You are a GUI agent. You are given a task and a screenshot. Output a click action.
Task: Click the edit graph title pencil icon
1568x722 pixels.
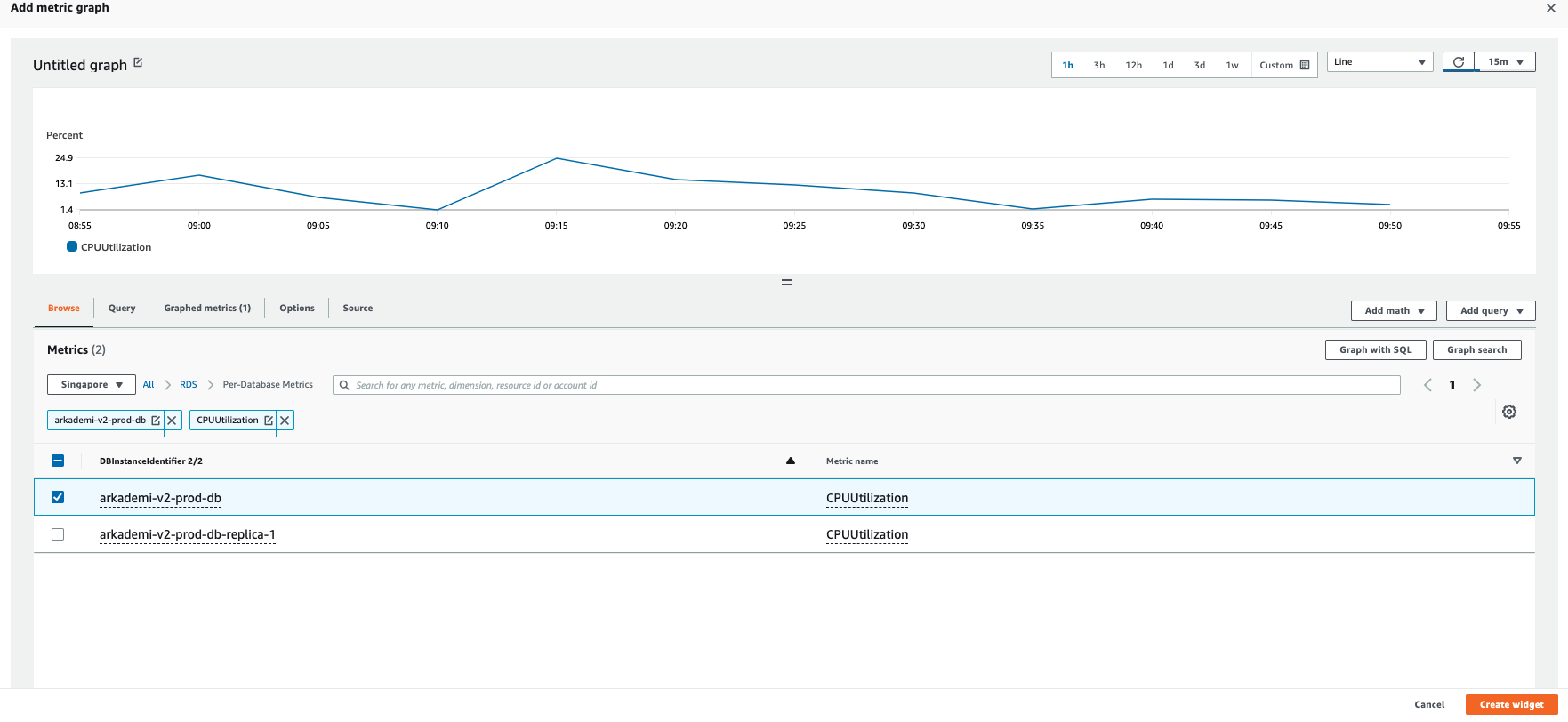[x=138, y=63]
